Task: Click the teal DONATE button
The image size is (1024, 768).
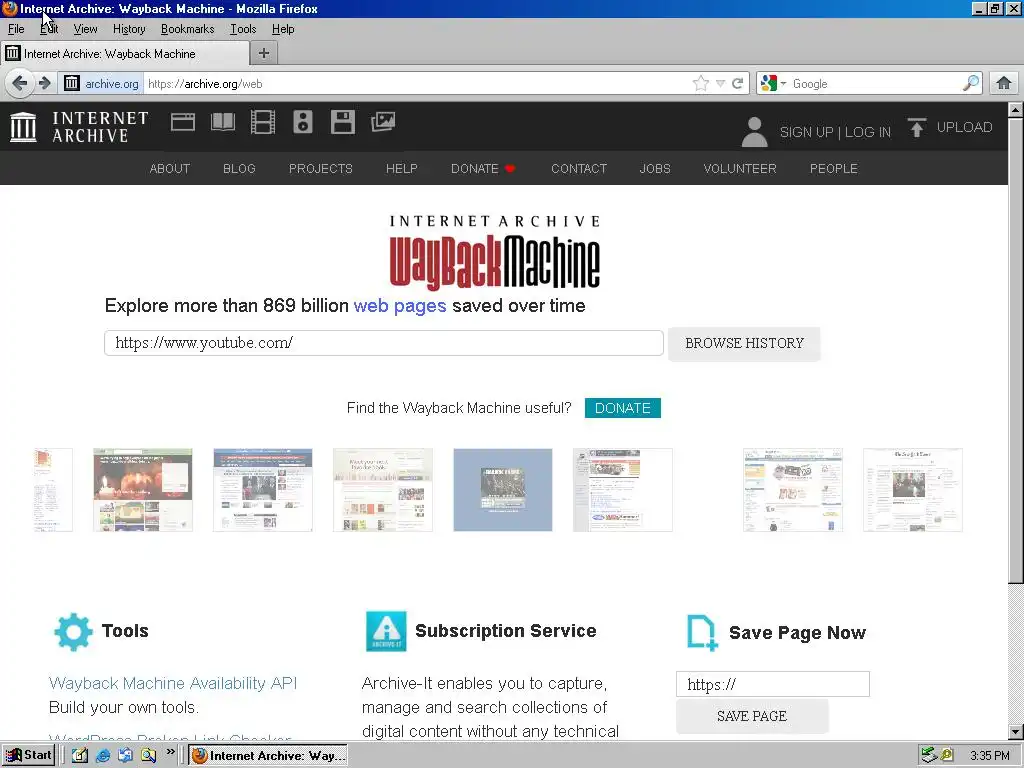Action: point(622,408)
